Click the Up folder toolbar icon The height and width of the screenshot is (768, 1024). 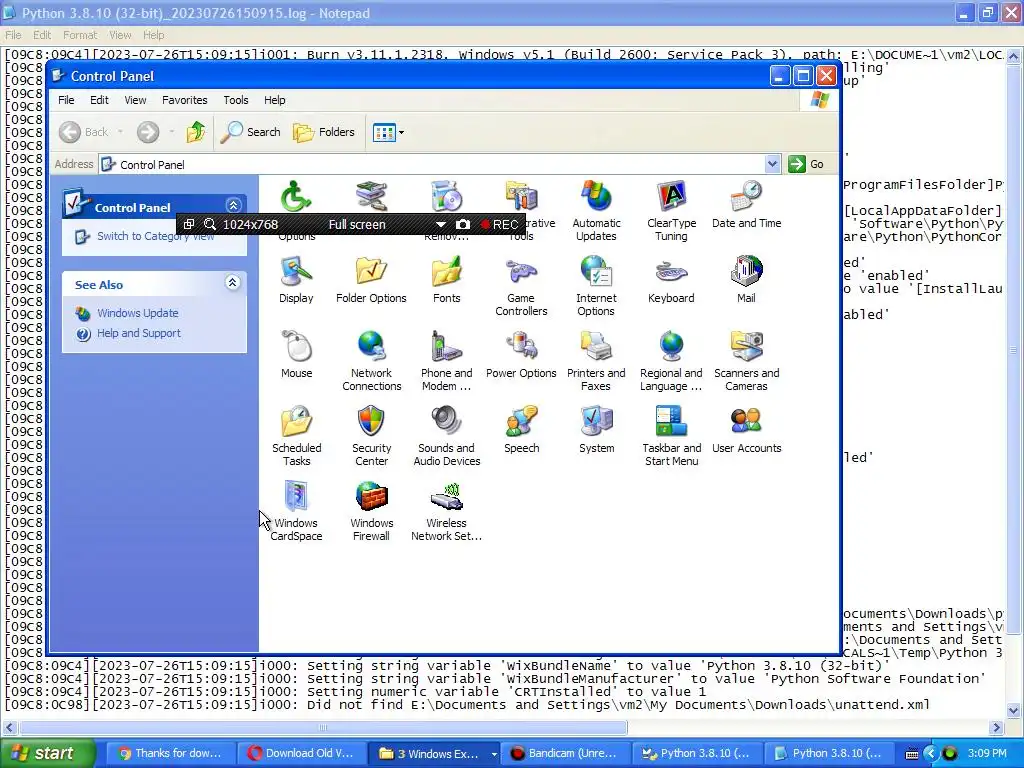click(195, 132)
